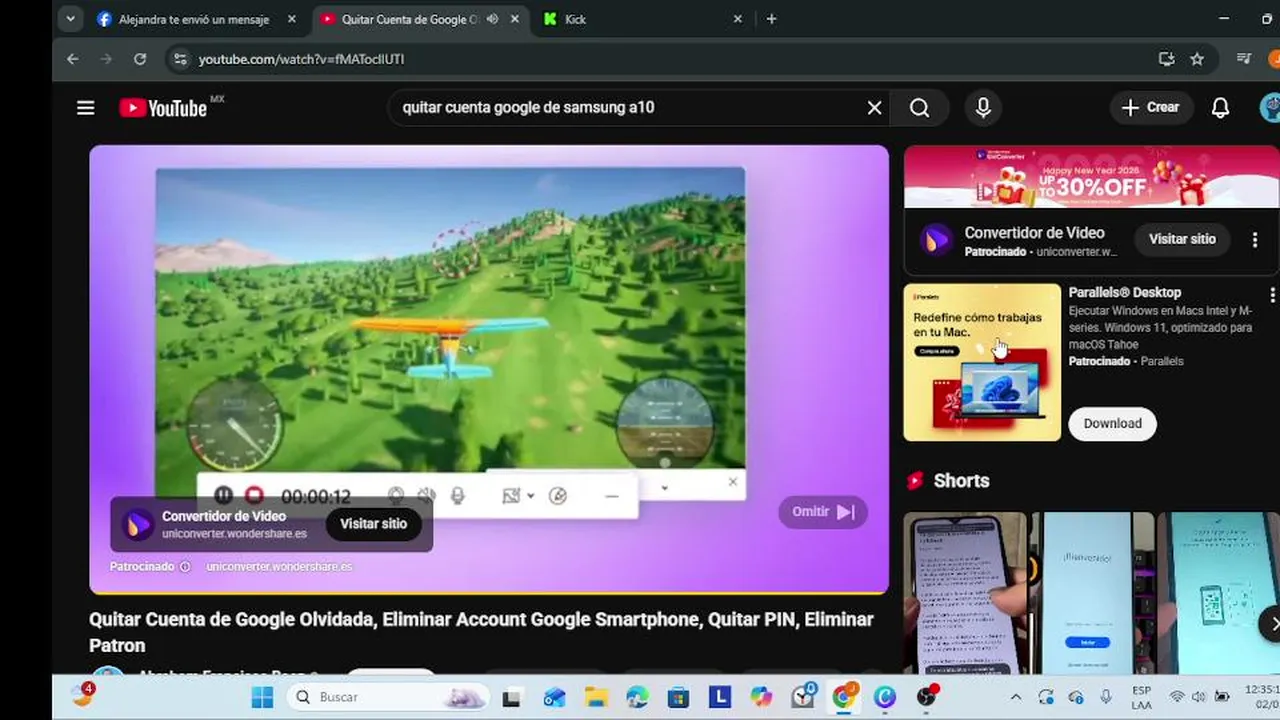This screenshot has width=1280, height=720.
Task: Open the second Shorts ¡Bienvenido! thumbnail
Action: (x=1092, y=593)
